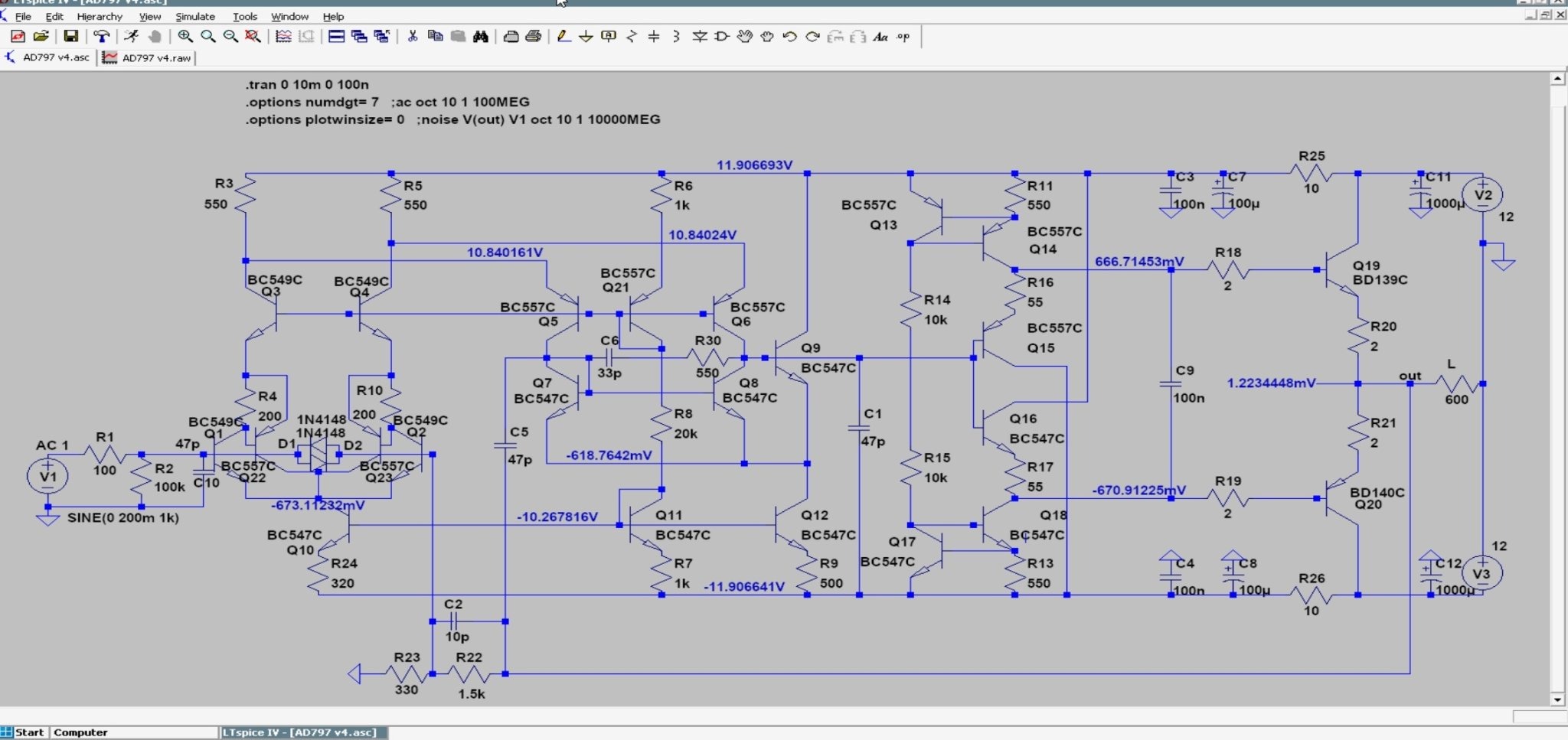Place a Ground symbol from the toolbar
This screenshot has height=740, width=1568.
pyautogui.click(x=586, y=36)
